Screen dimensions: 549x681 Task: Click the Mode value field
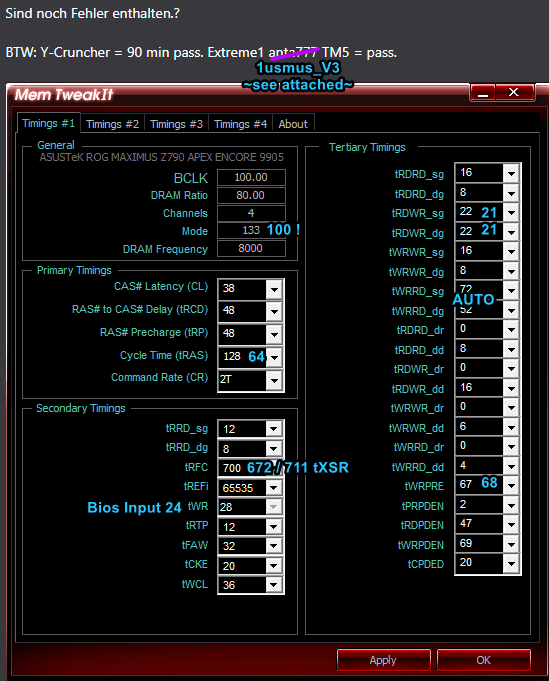click(x=251, y=230)
